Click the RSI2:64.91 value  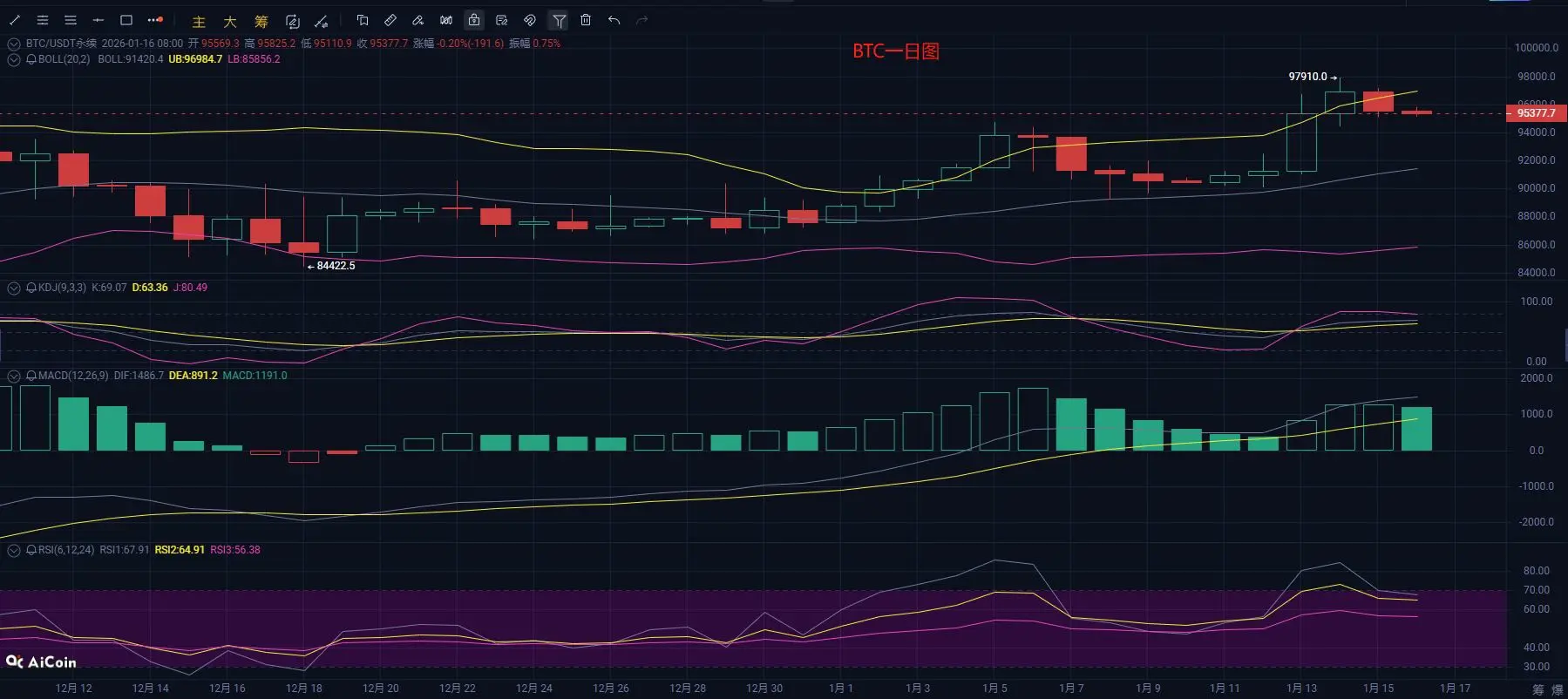180,550
